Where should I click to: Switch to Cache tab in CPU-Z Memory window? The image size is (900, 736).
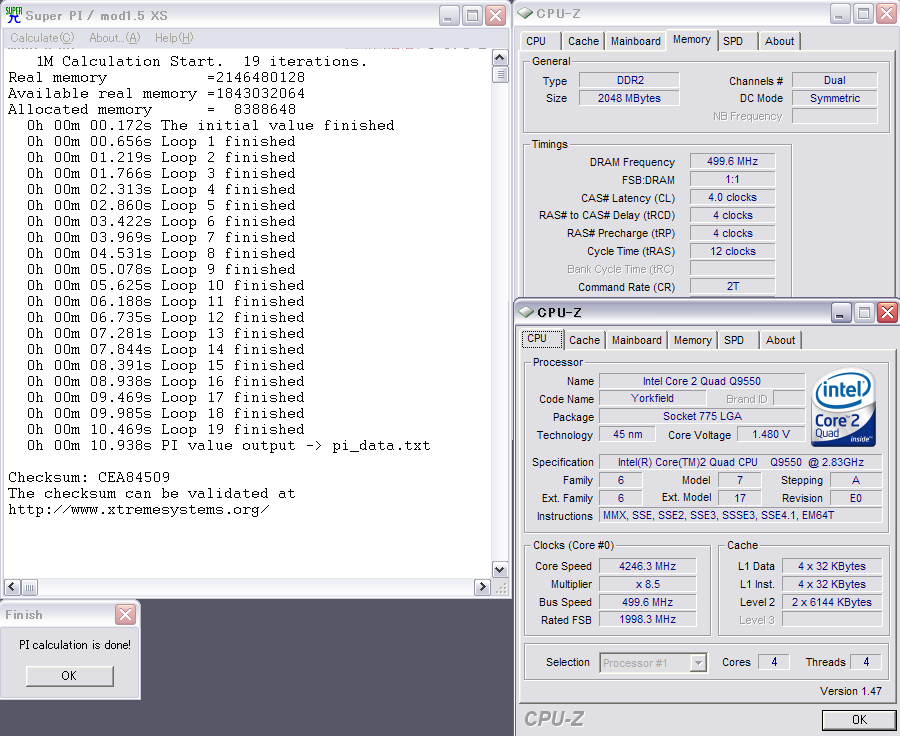click(583, 41)
